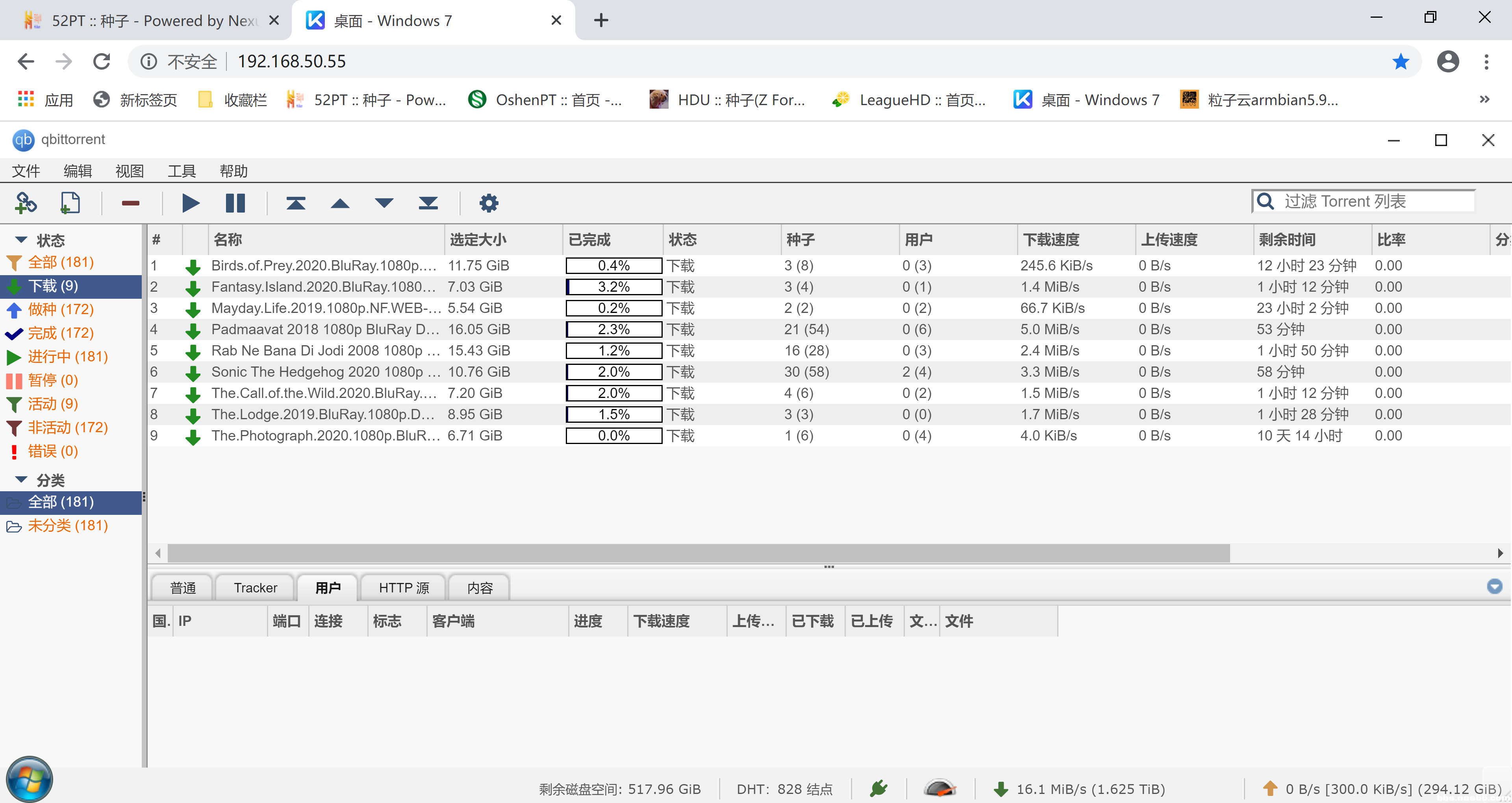This screenshot has height=803, width=1512.
Task: Click the add torrent file icon
Action: coord(70,203)
